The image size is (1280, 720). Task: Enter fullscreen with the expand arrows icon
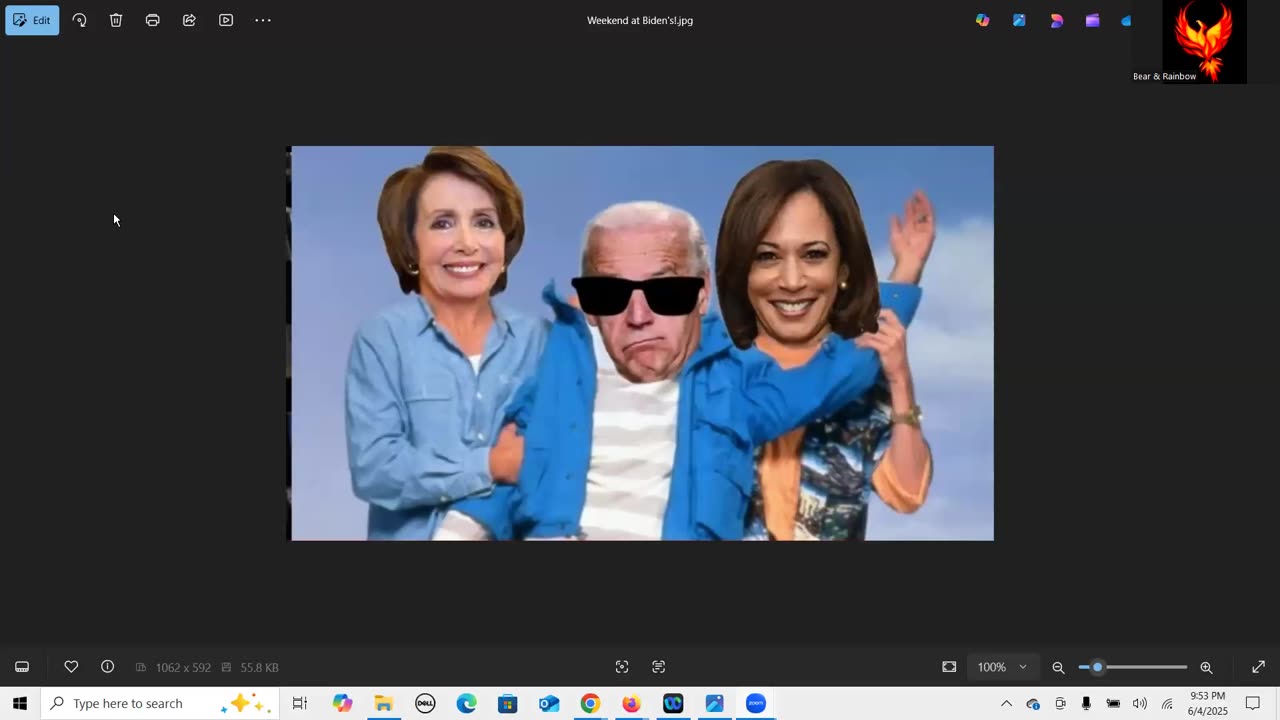[1258, 667]
